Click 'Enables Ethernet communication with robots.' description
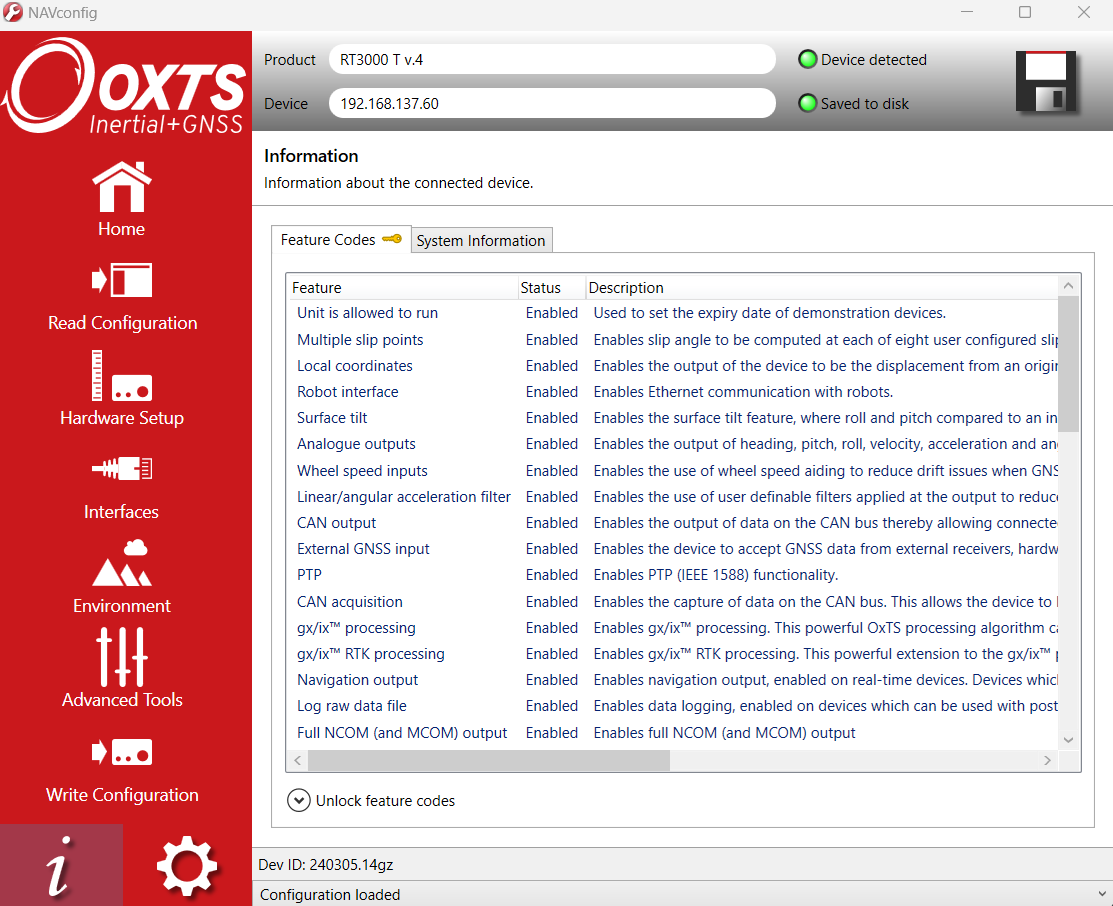Screen dimensions: 1113x906 742,392
